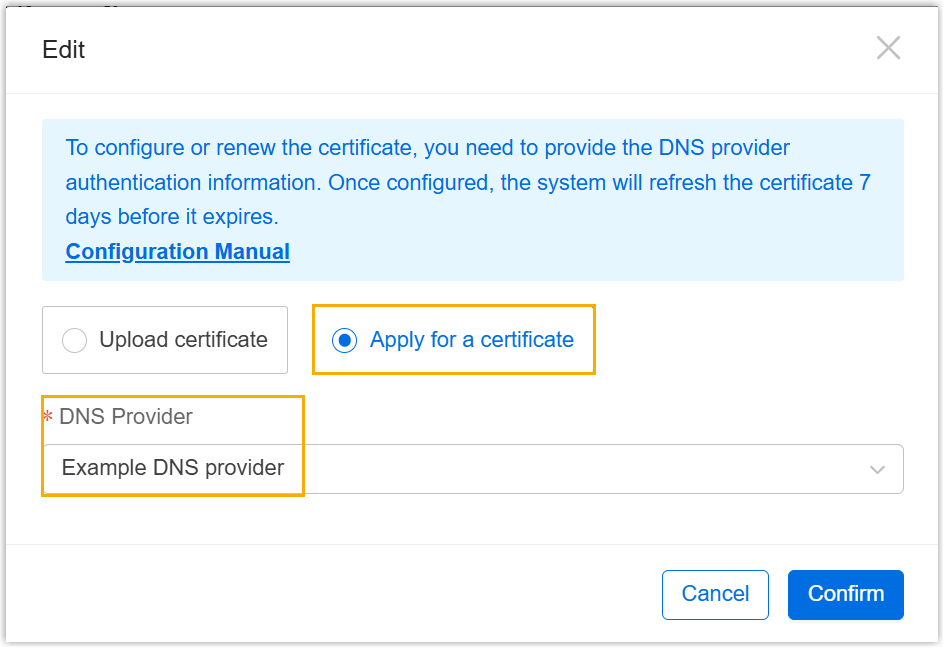Viewport: 944px width, 648px height.
Task: Click the DNS Provider field label
Action: tap(126, 417)
